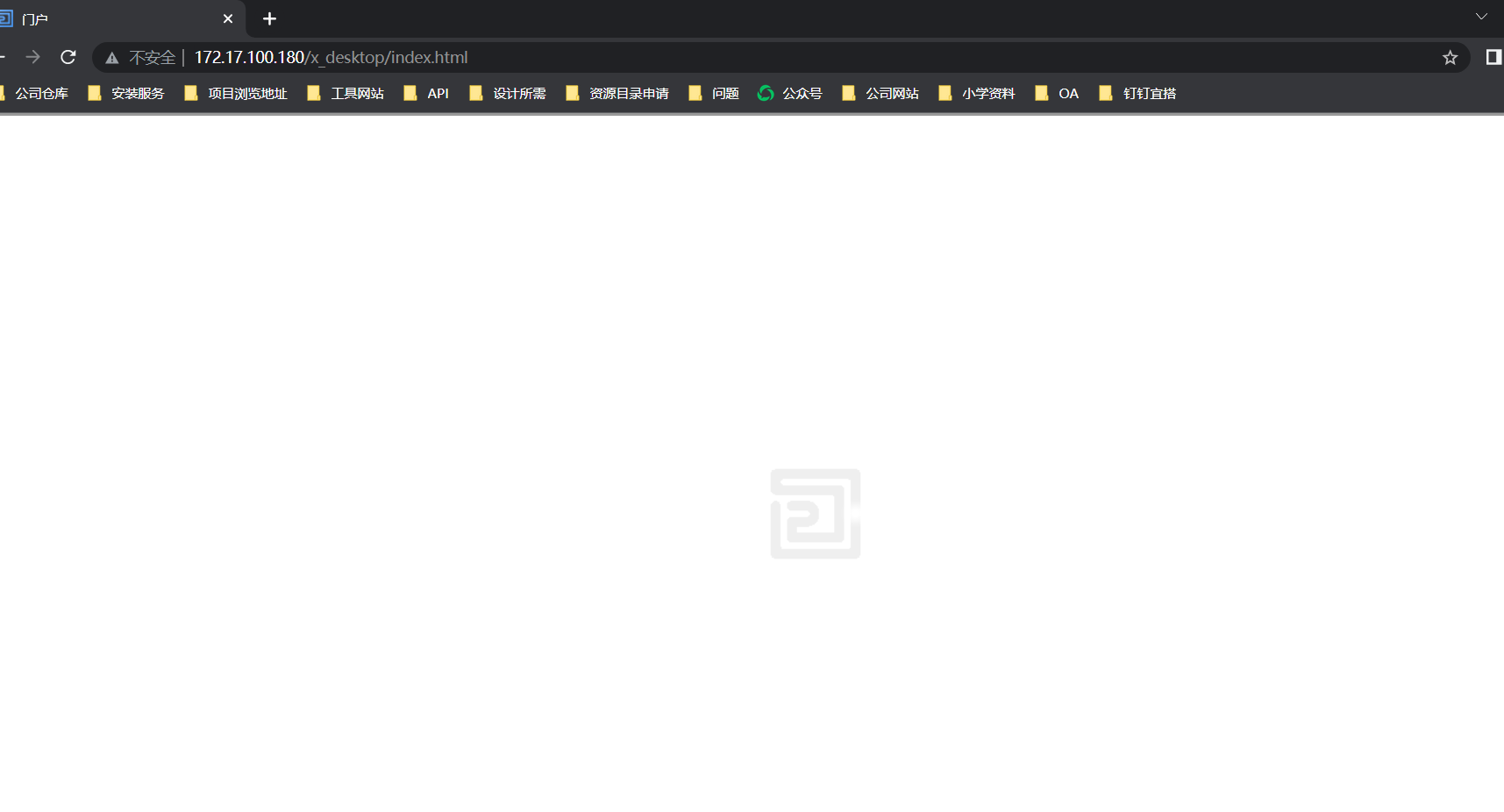The image size is (1504, 812).
Task: Click the centered logo on the page
Action: click(x=815, y=513)
